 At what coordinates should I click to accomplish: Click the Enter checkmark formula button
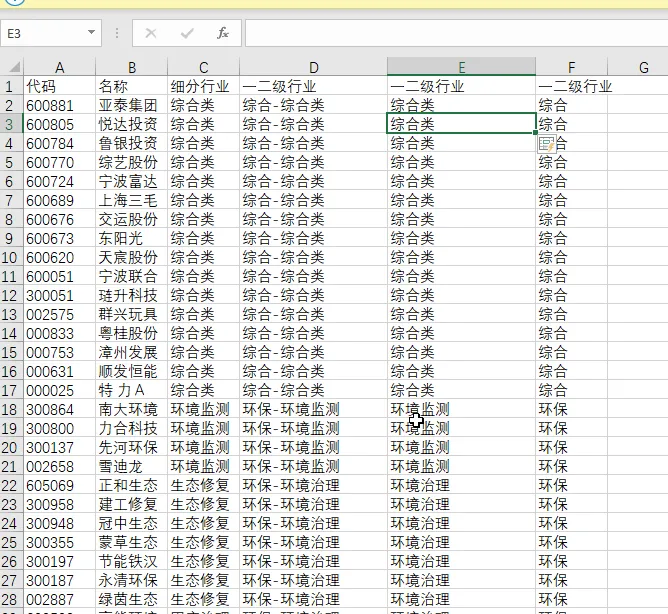coord(187,33)
